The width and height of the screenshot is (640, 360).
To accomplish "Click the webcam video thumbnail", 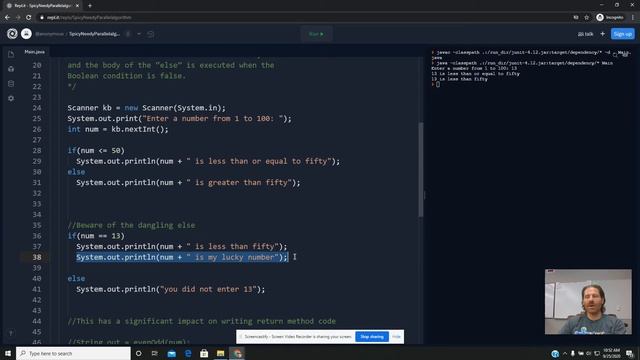I will pos(588,302).
